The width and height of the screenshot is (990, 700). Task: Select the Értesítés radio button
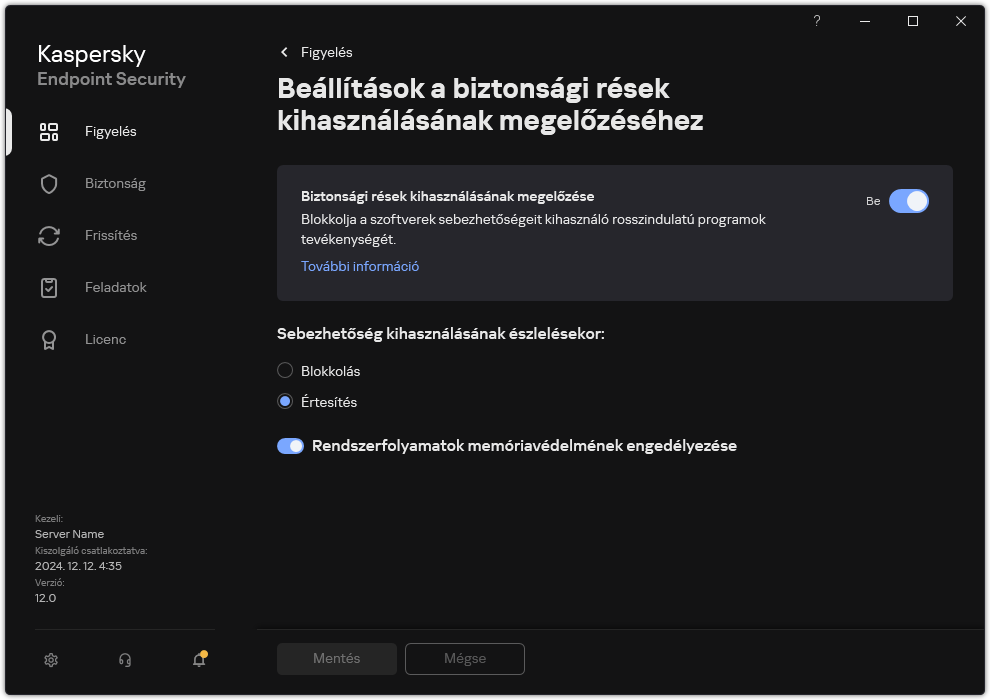tap(284, 401)
